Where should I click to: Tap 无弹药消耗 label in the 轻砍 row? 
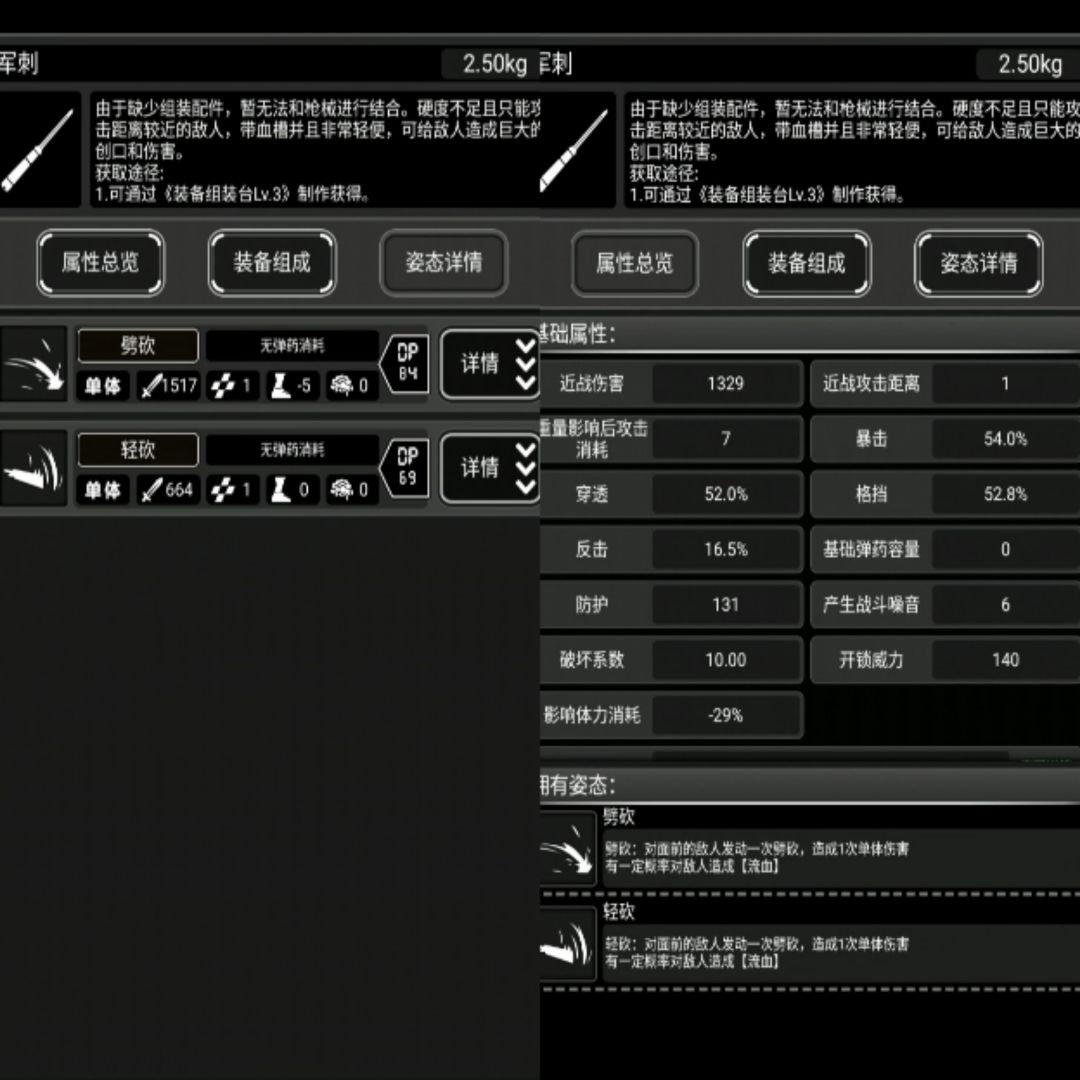pos(292,450)
